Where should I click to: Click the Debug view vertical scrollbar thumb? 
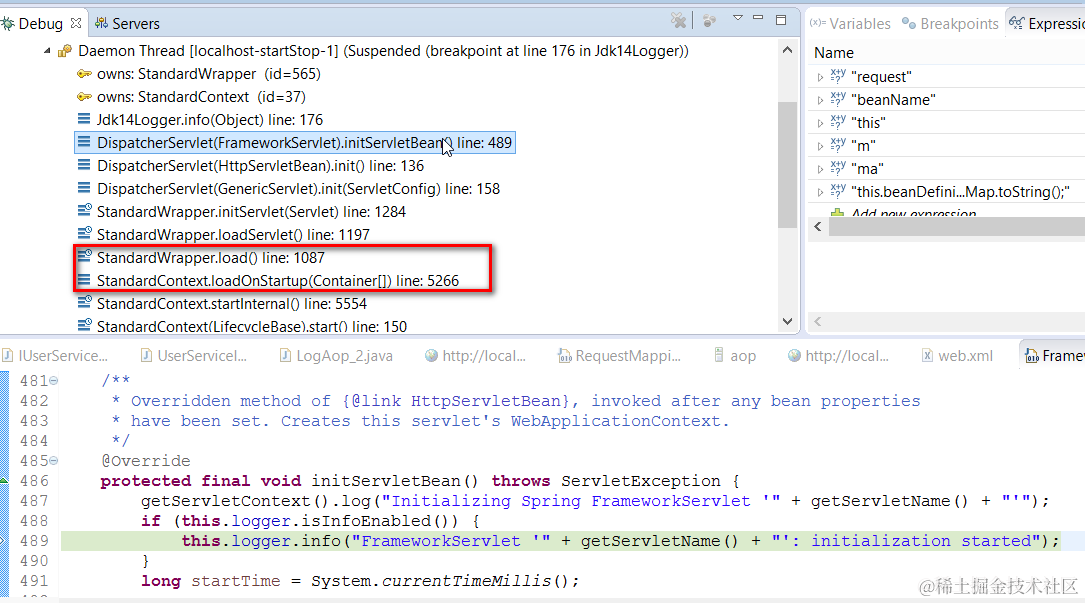(787, 165)
